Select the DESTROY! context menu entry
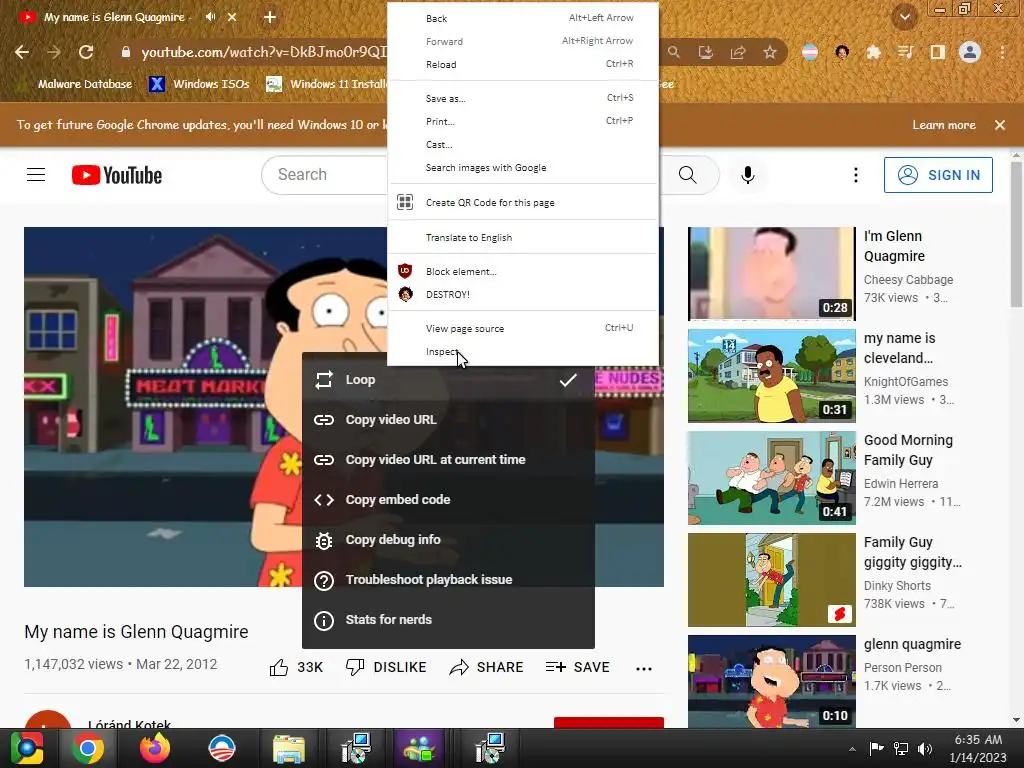The height and width of the screenshot is (768, 1024). (522, 295)
